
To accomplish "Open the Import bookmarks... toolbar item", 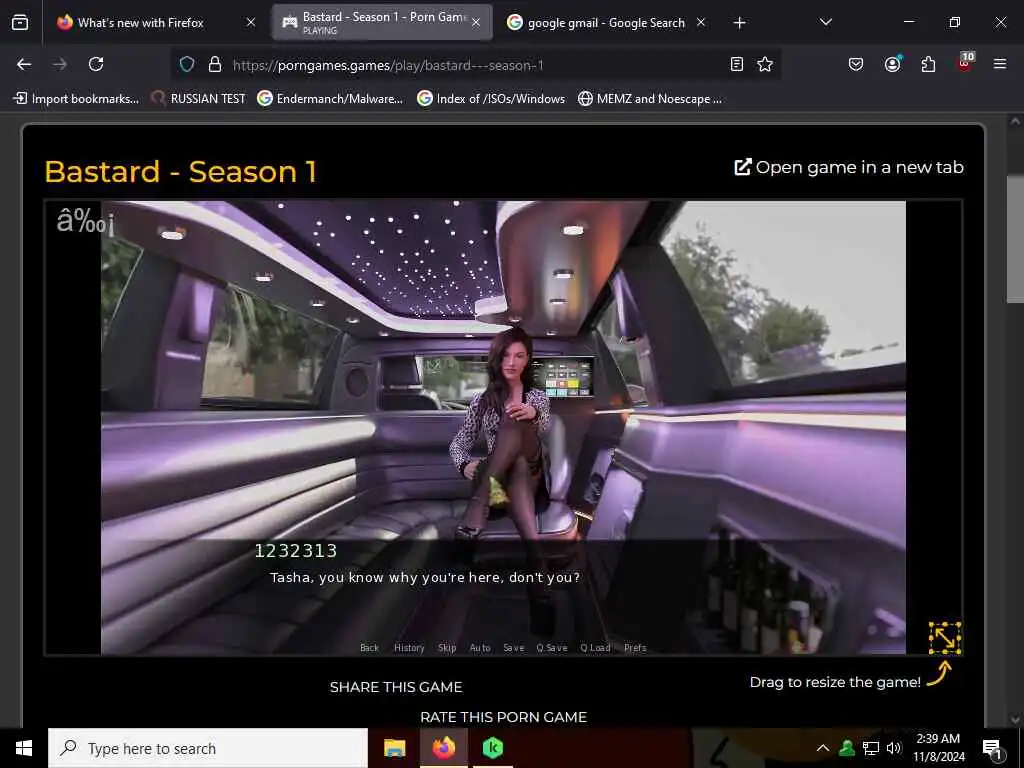I will (x=76, y=99).
